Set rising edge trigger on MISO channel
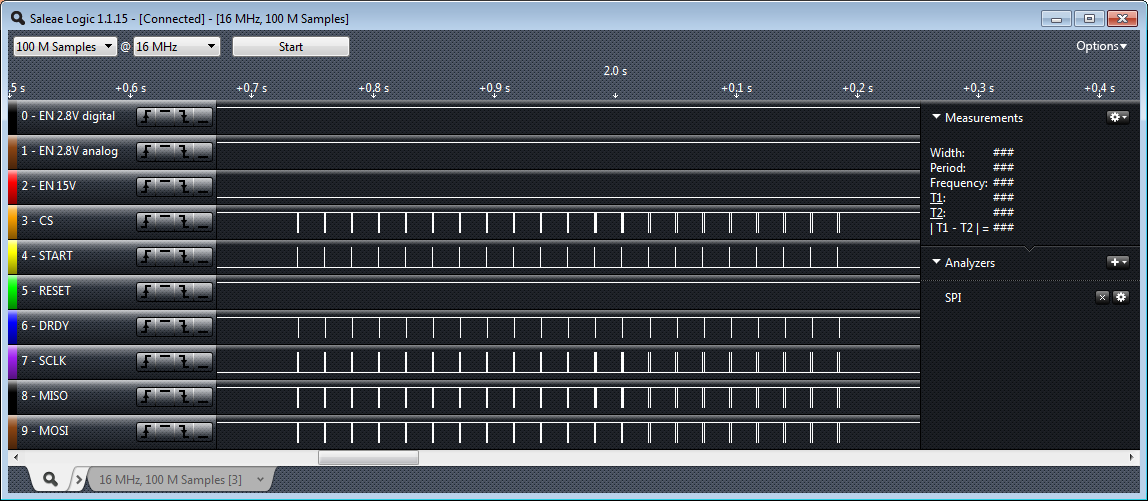The width and height of the screenshot is (1148, 501). tap(146, 396)
